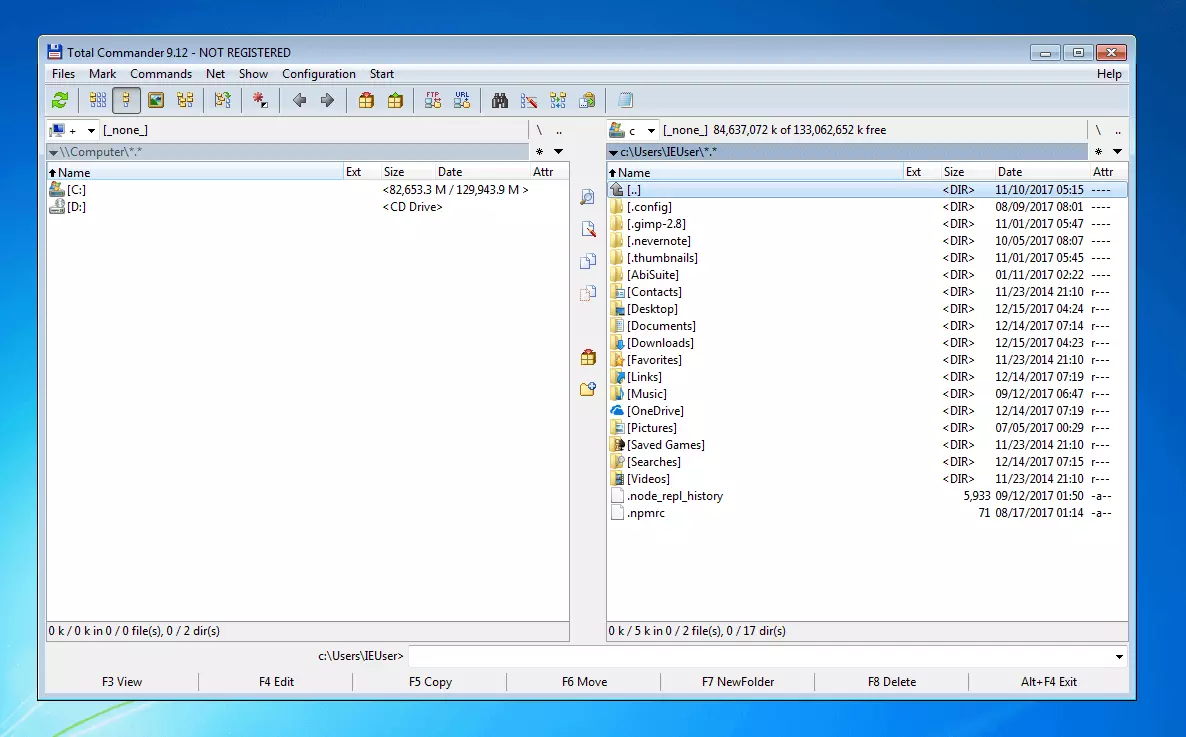The image size is (1186, 737).
Task: Open the Help menu
Action: click(x=1108, y=73)
